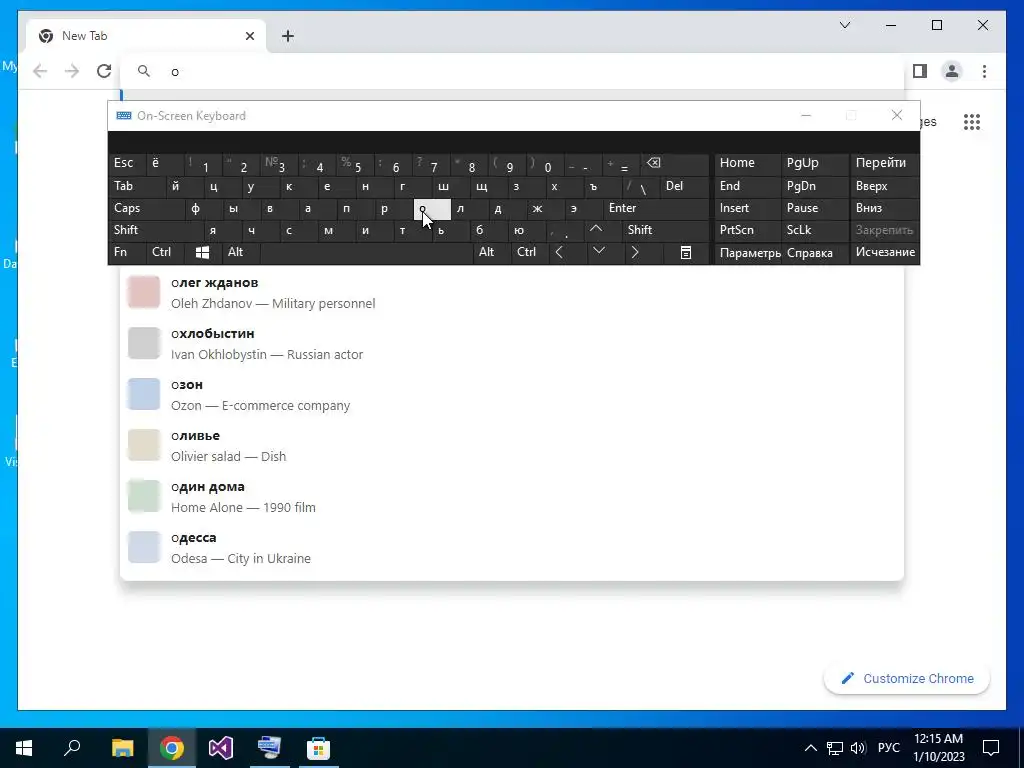Open network icon in system tray
The width and height of the screenshot is (1024, 768).
(835, 748)
